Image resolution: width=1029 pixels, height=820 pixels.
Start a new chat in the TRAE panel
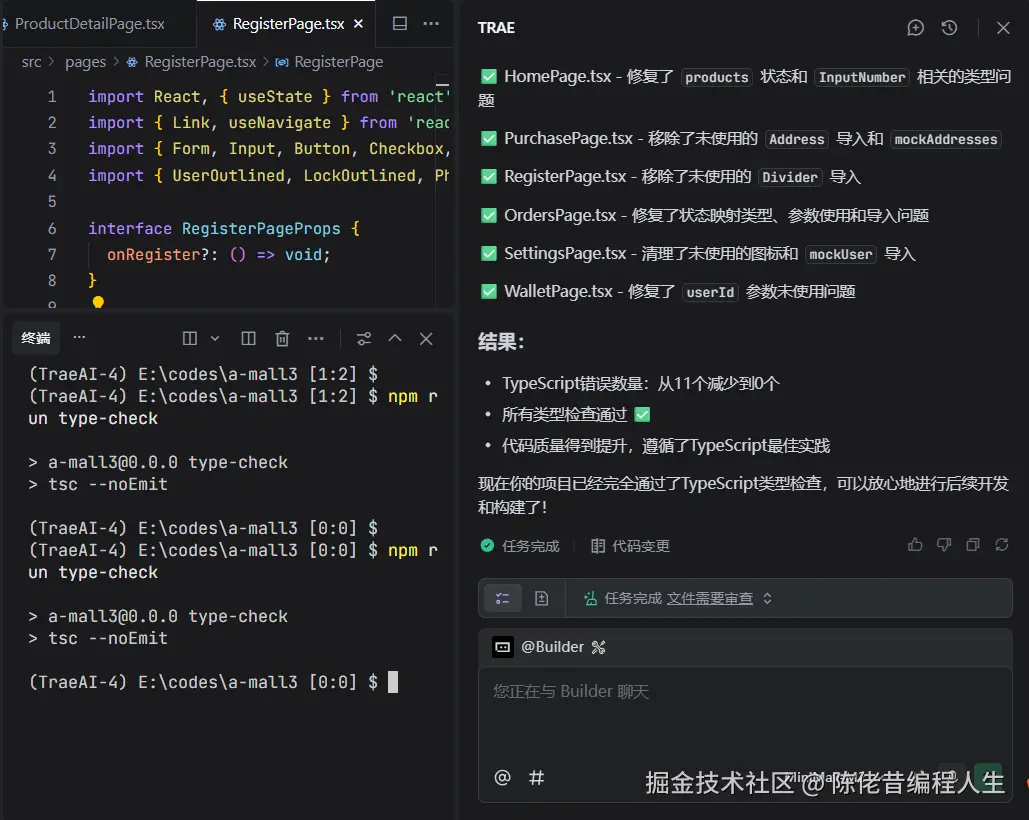point(915,28)
